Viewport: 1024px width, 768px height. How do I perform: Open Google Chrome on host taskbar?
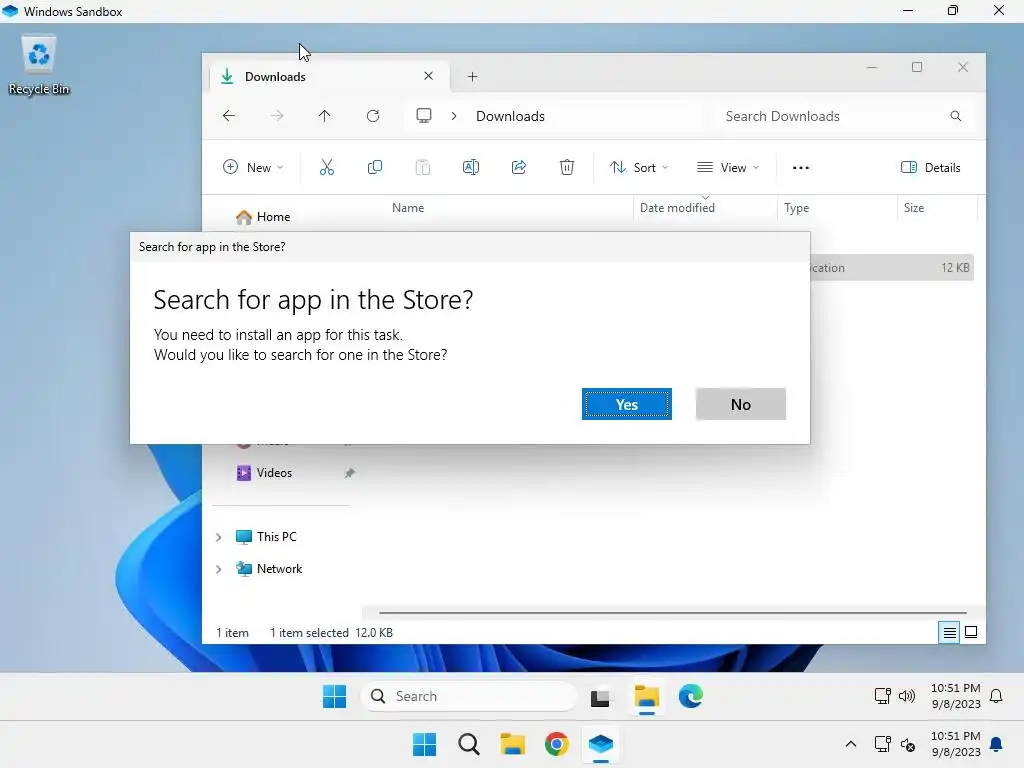pos(556,744)
